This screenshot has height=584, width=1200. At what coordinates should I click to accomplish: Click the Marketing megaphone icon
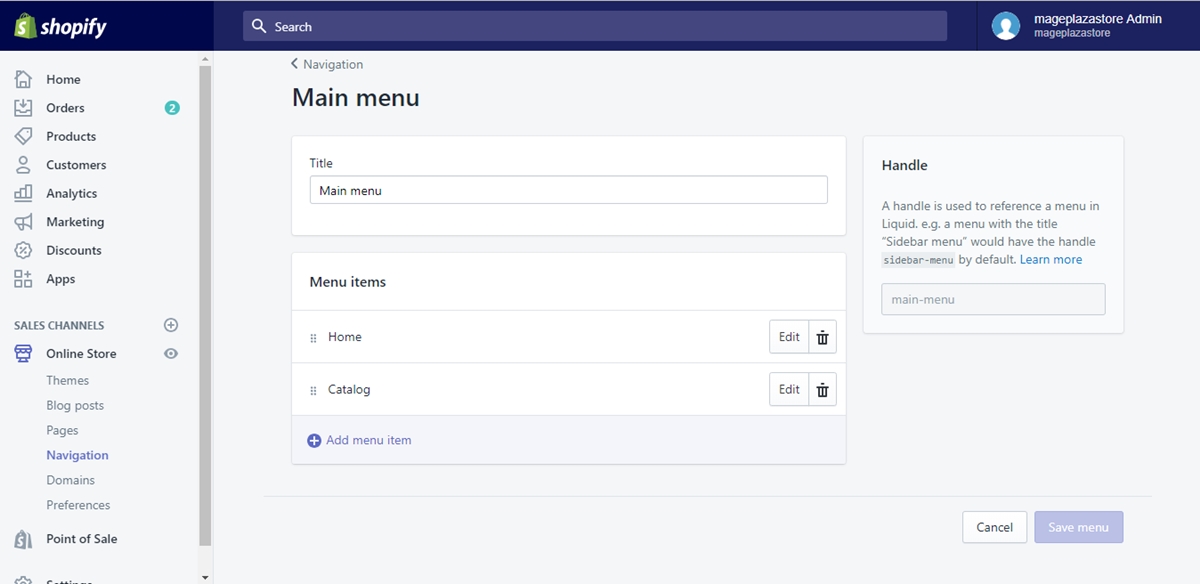(x=23, y=222)
